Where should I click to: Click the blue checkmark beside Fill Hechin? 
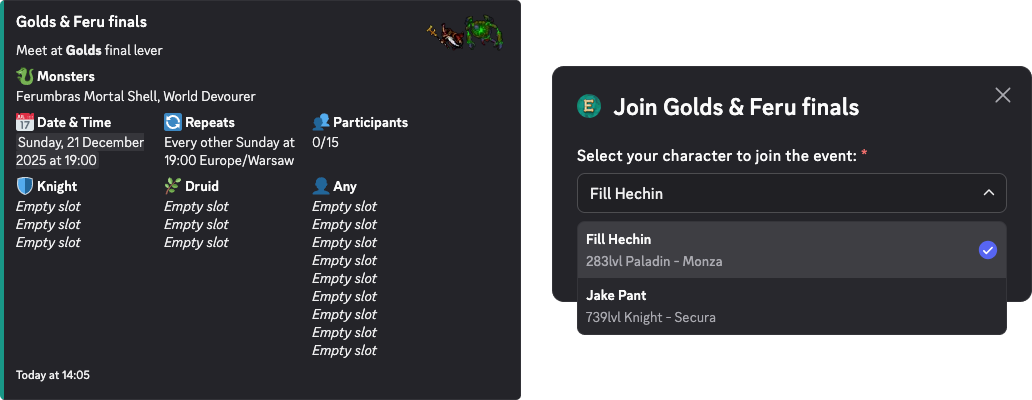coord(988,250)
